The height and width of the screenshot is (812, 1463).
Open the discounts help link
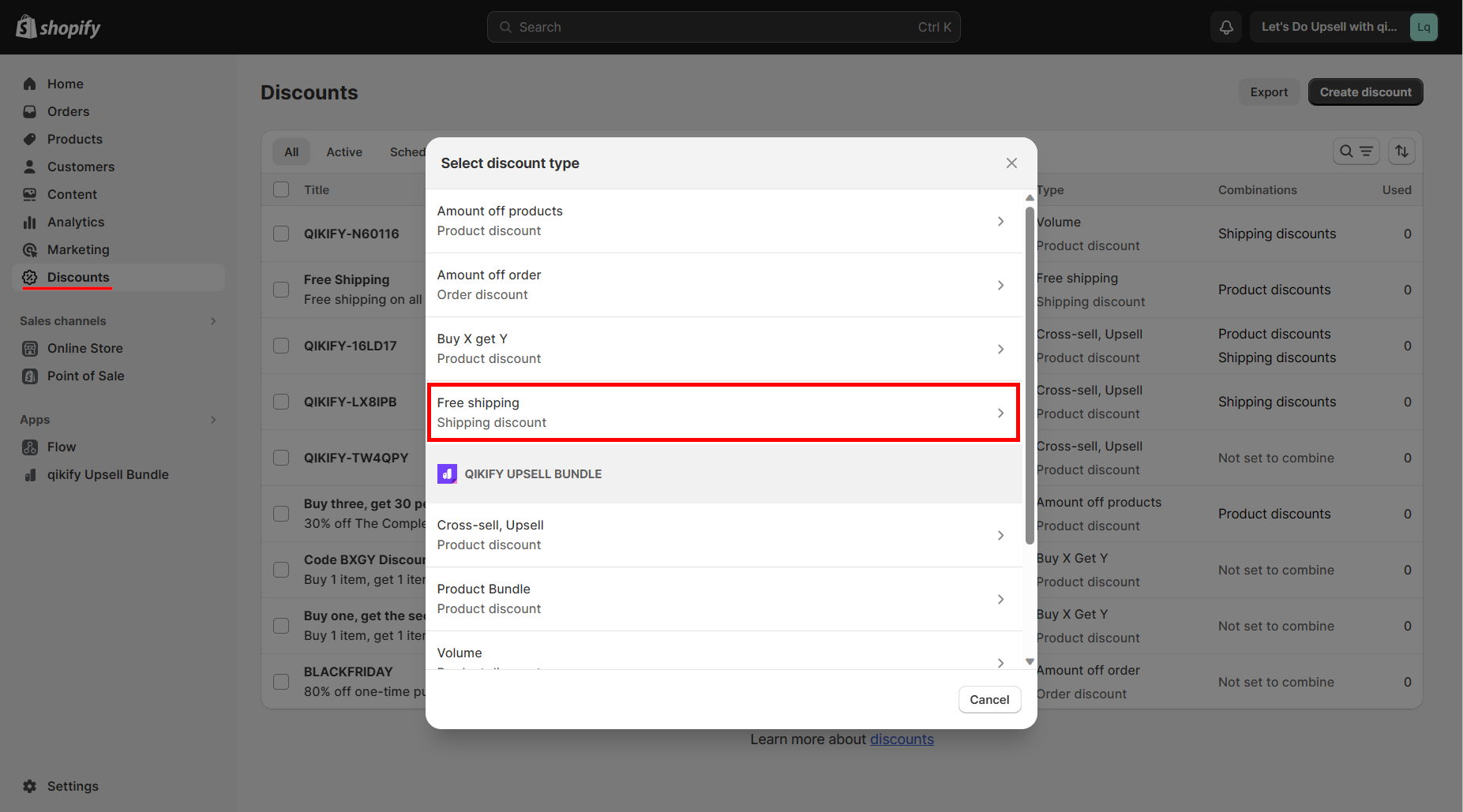(x=902, y=739)
